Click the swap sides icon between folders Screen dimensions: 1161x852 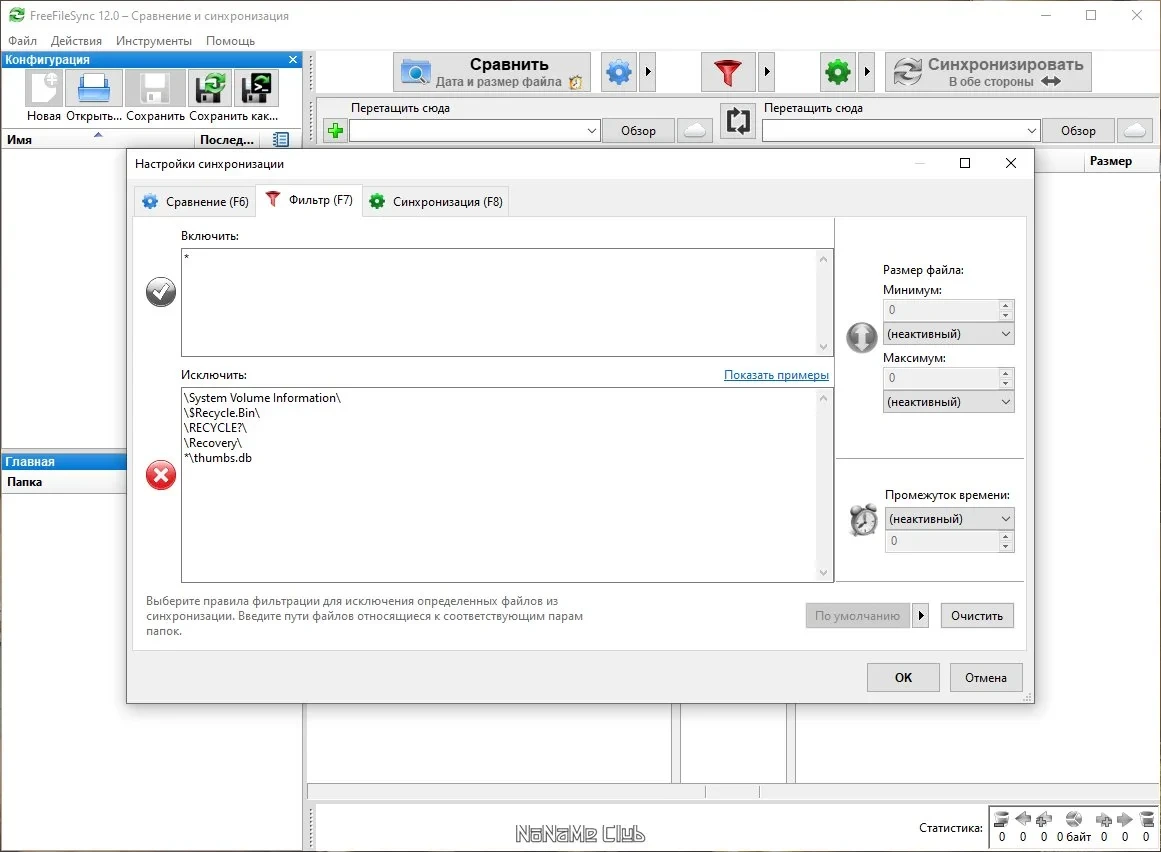(x=738, y=121)
